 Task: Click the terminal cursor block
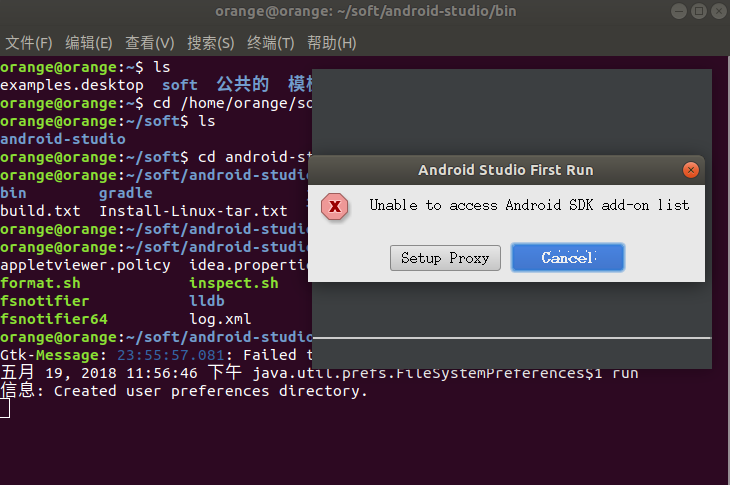point(5,409)
